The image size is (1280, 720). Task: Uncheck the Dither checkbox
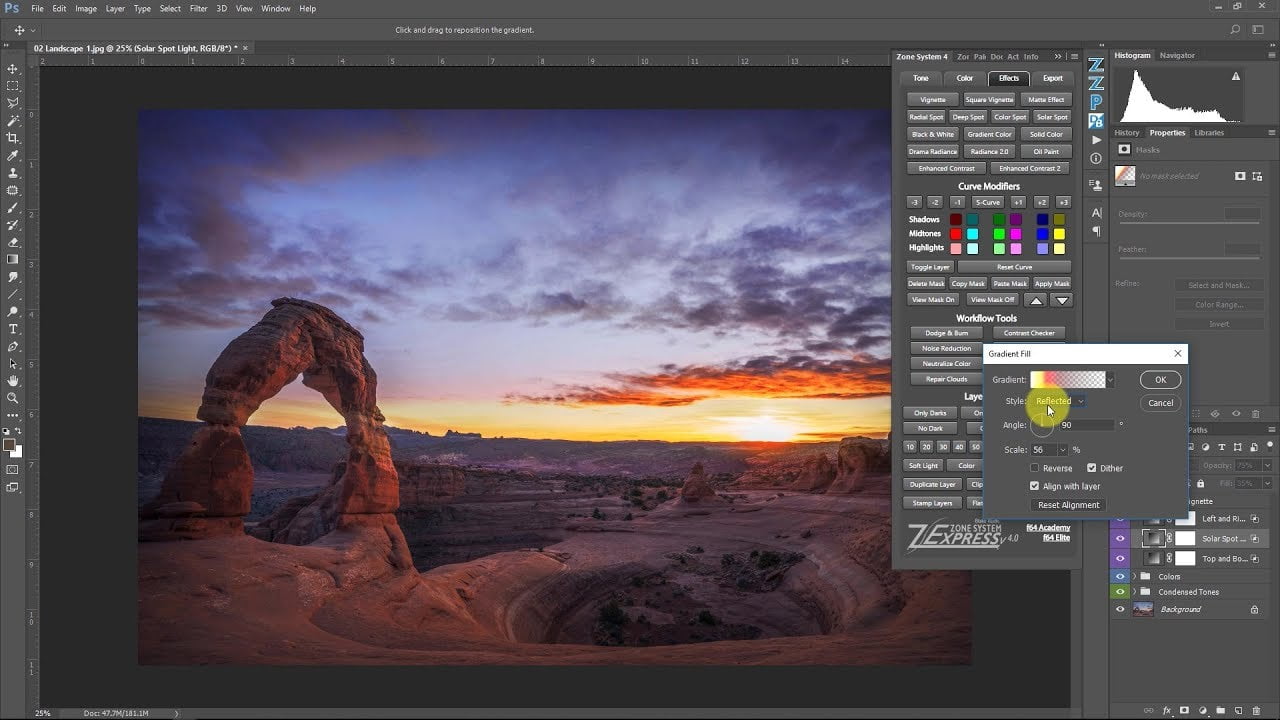tap(1091, 468)
